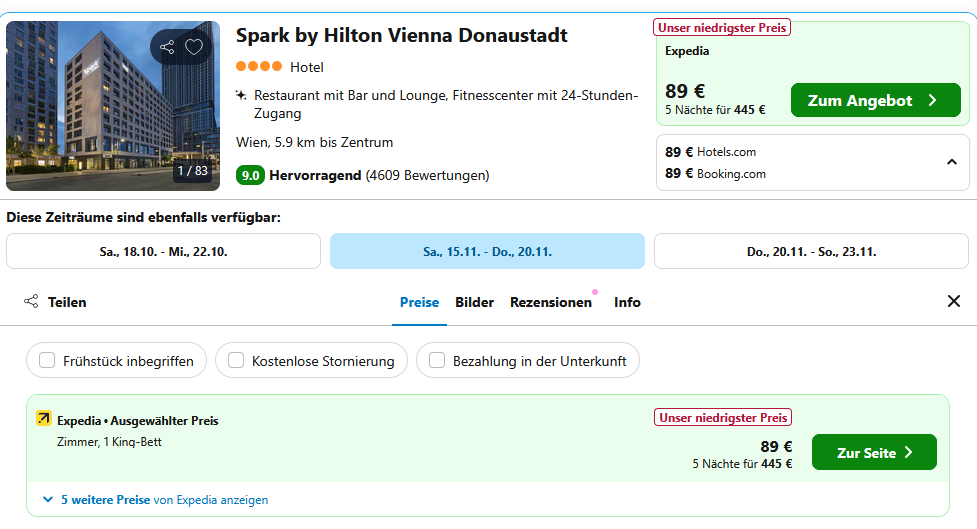Image resolution: width=977 pixels, height=529 pixels.
Task: Open the Bilder tab
Action: point(474,302)
